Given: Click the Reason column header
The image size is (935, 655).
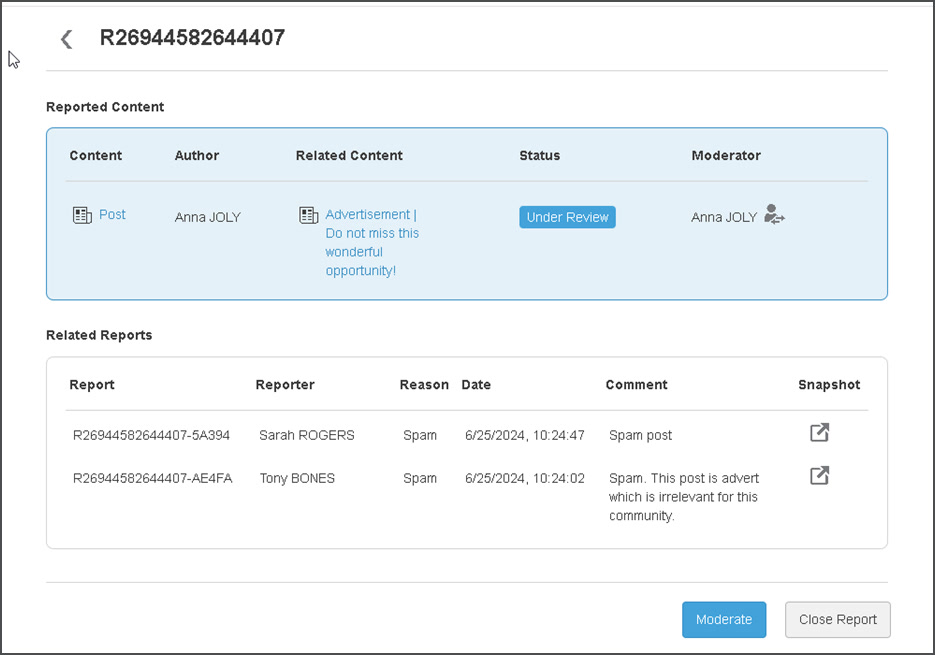Looking at the screenshot, I should coord(424,384).
